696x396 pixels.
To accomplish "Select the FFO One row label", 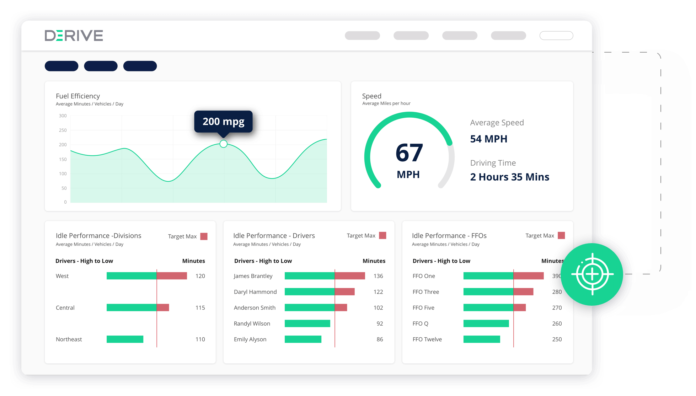I will click(x=424, y=276).
